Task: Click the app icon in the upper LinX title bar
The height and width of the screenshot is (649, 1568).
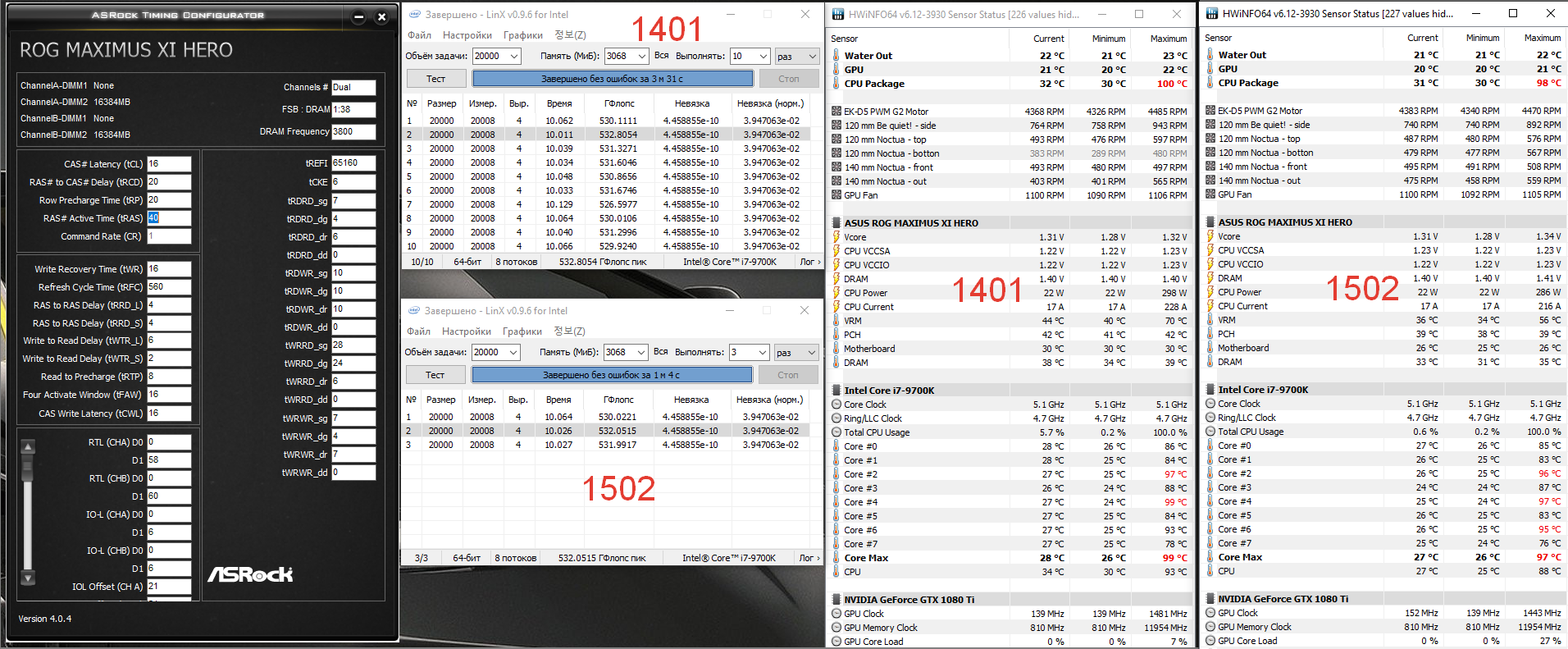Action: click(x=415, y=15)
